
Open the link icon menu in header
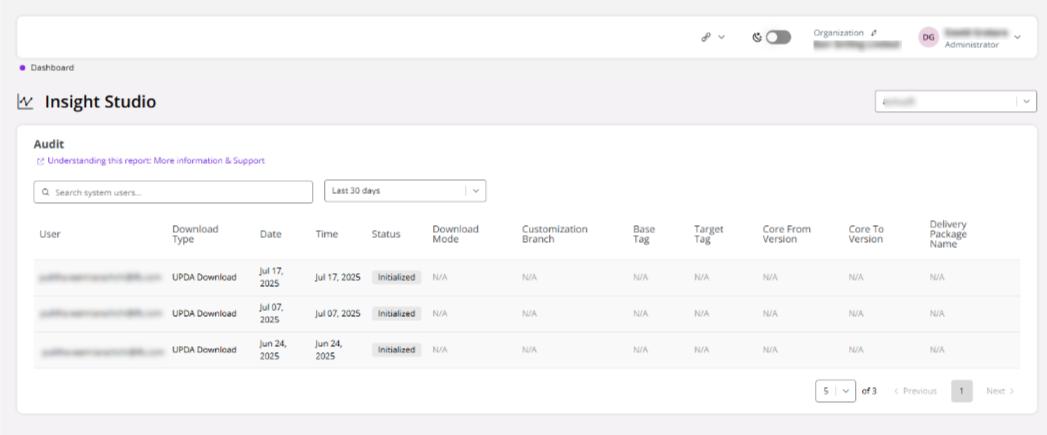pyautogui.click(x=706, y=37)
